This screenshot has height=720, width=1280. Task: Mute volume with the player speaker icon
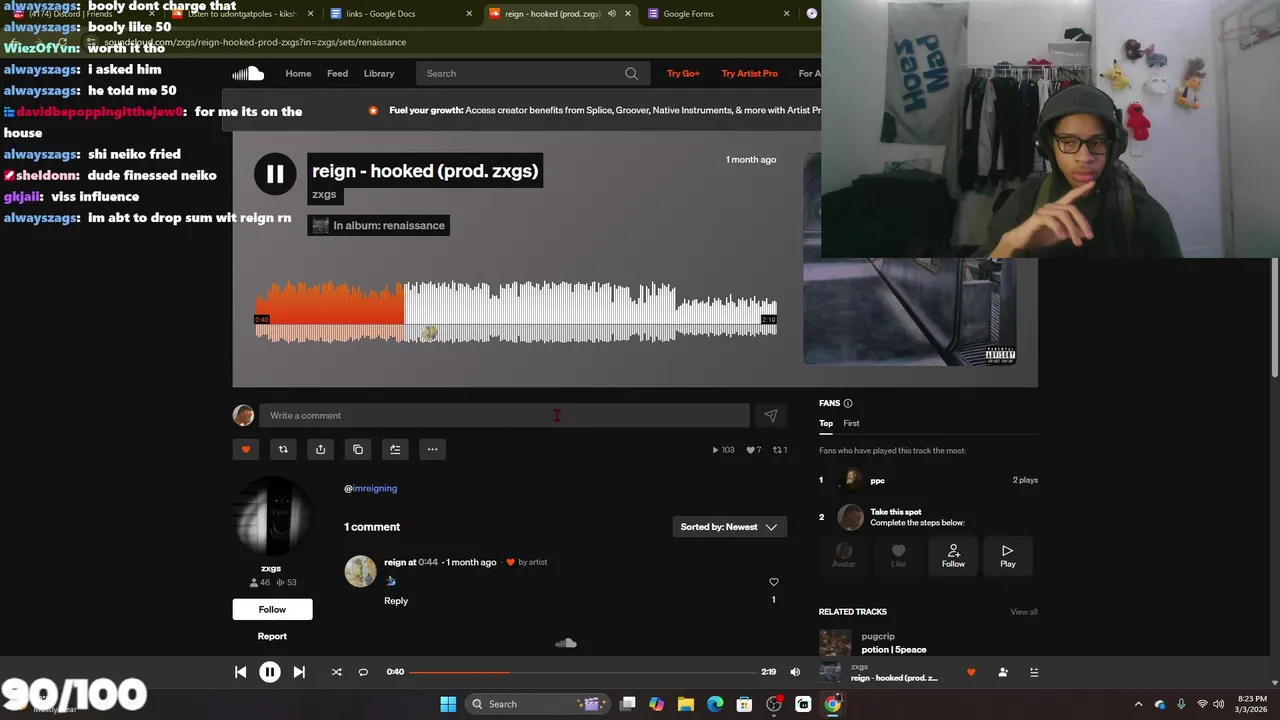coord(795,672)
